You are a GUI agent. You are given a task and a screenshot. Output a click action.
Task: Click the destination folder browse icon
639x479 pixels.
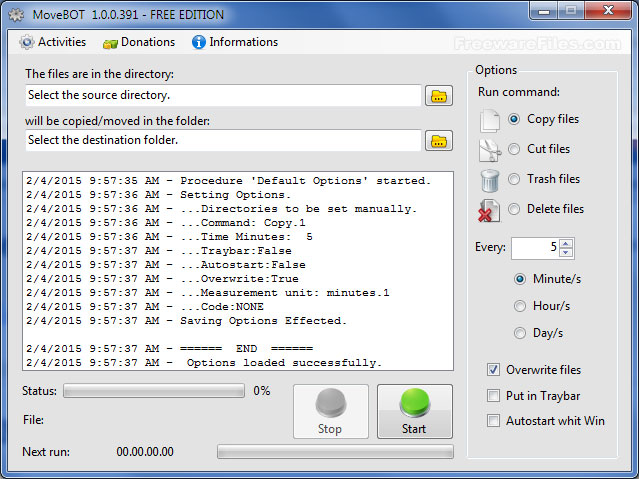coord(439,141)
